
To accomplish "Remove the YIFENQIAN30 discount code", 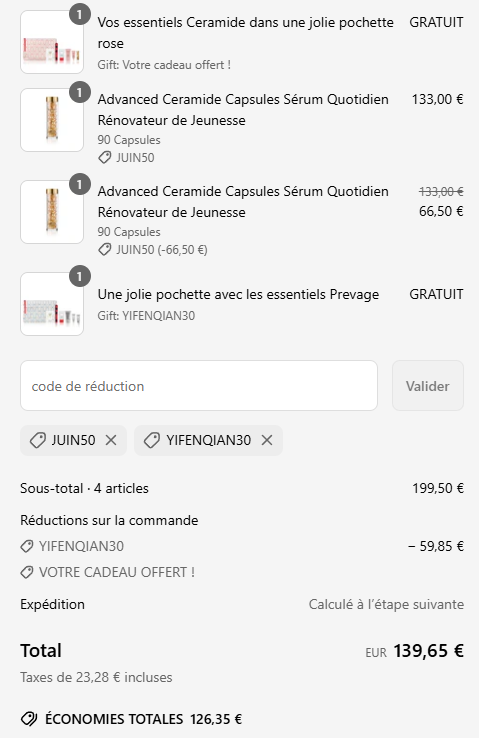I will 267,440.
